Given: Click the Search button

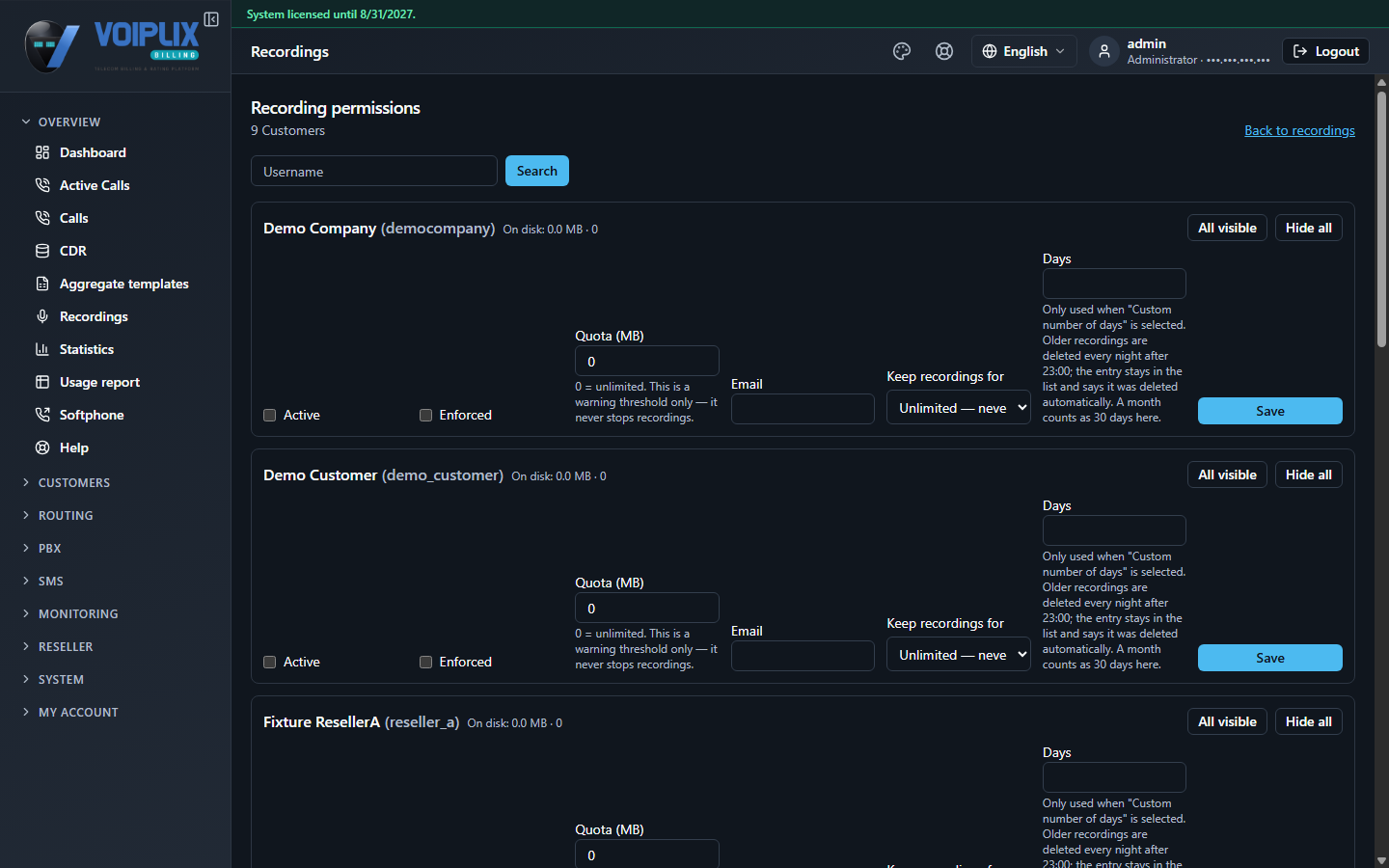Looking at the screenshot, I should pyautogui.click(x=537, y=171).
